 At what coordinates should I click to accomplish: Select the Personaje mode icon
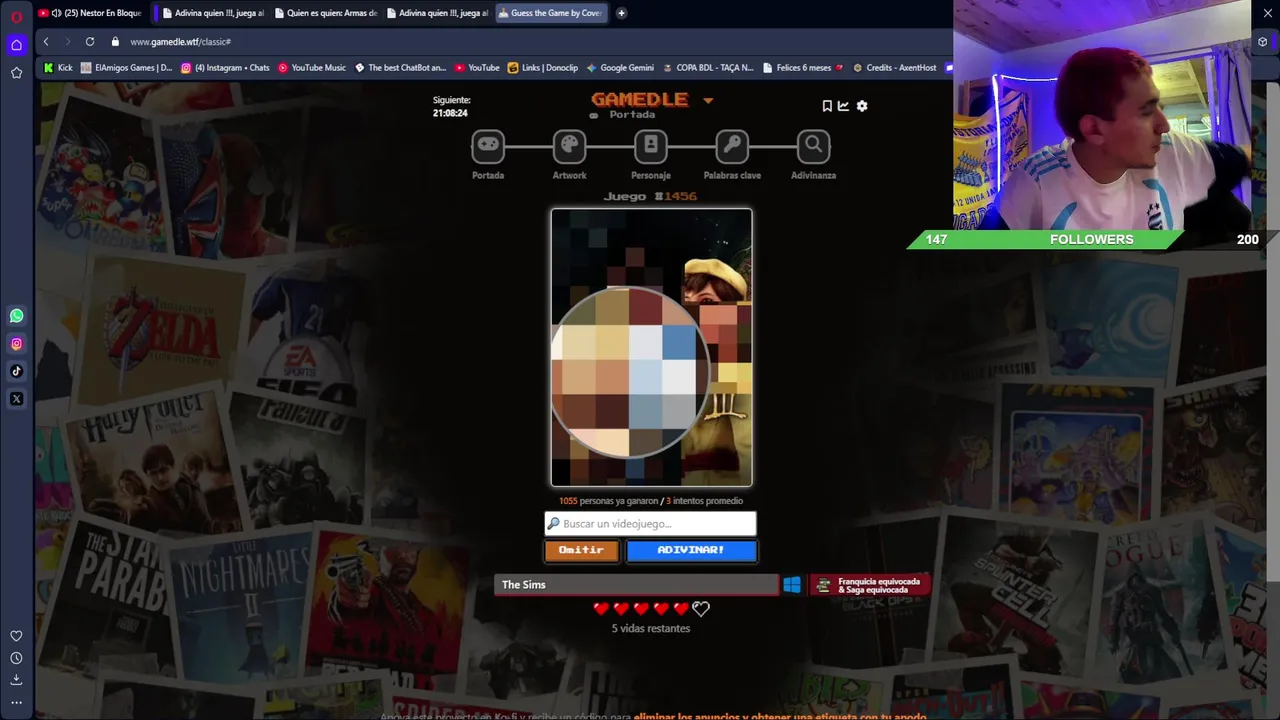(x=650, y=146)
